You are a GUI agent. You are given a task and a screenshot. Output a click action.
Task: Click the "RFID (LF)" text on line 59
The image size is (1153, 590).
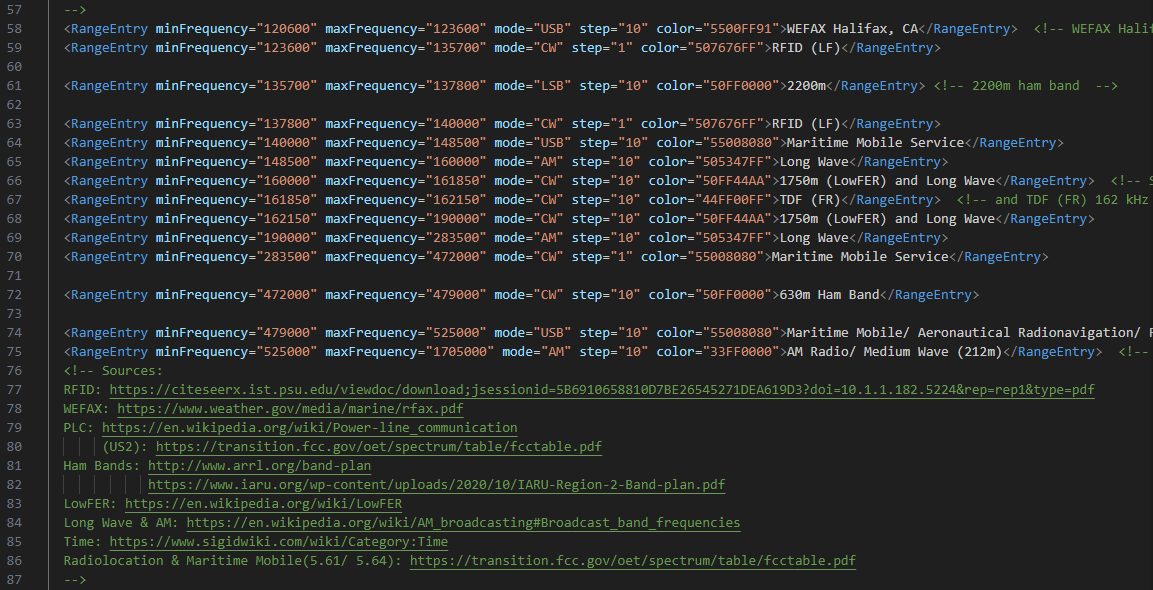[806, 48]
